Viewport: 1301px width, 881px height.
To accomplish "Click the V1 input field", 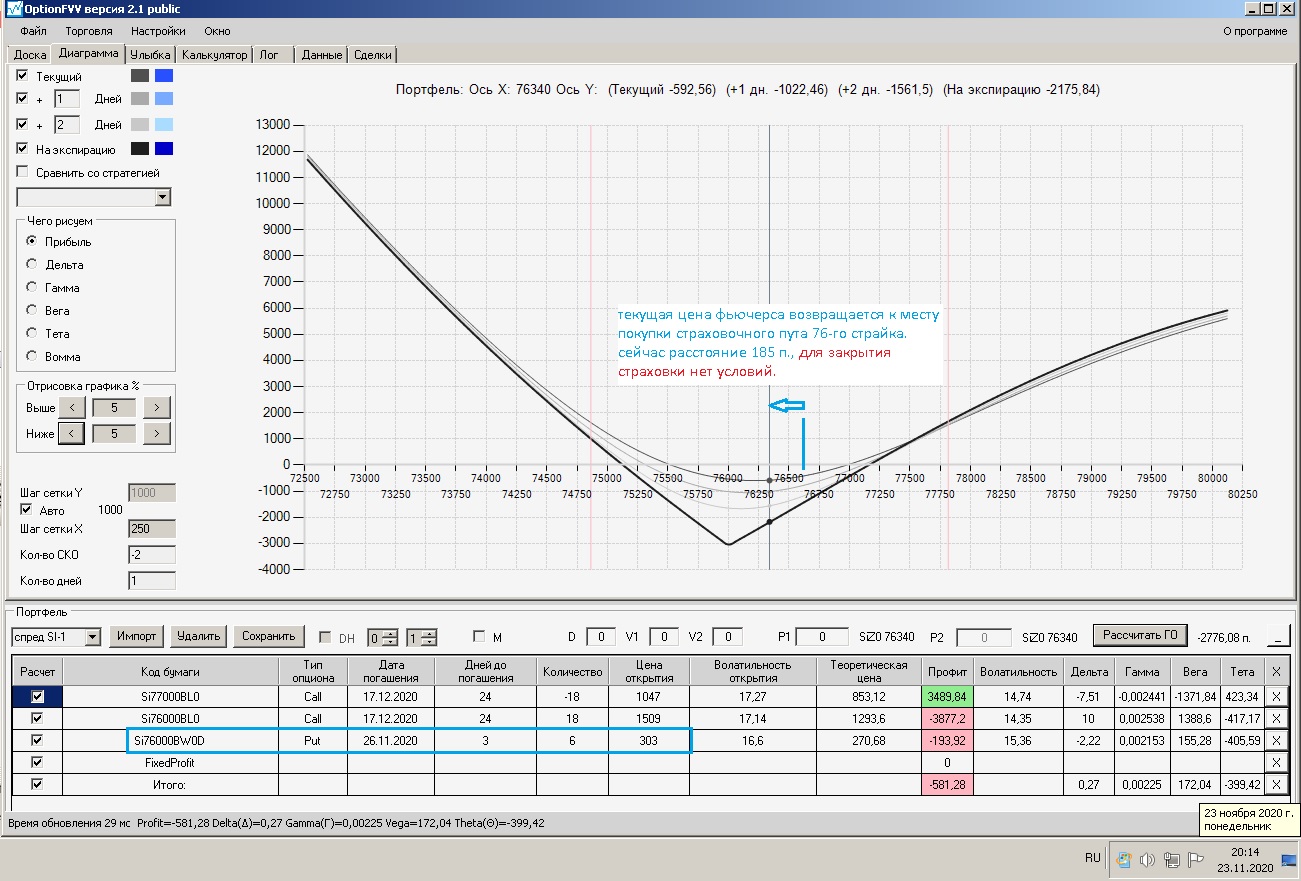I will [664, 637].
